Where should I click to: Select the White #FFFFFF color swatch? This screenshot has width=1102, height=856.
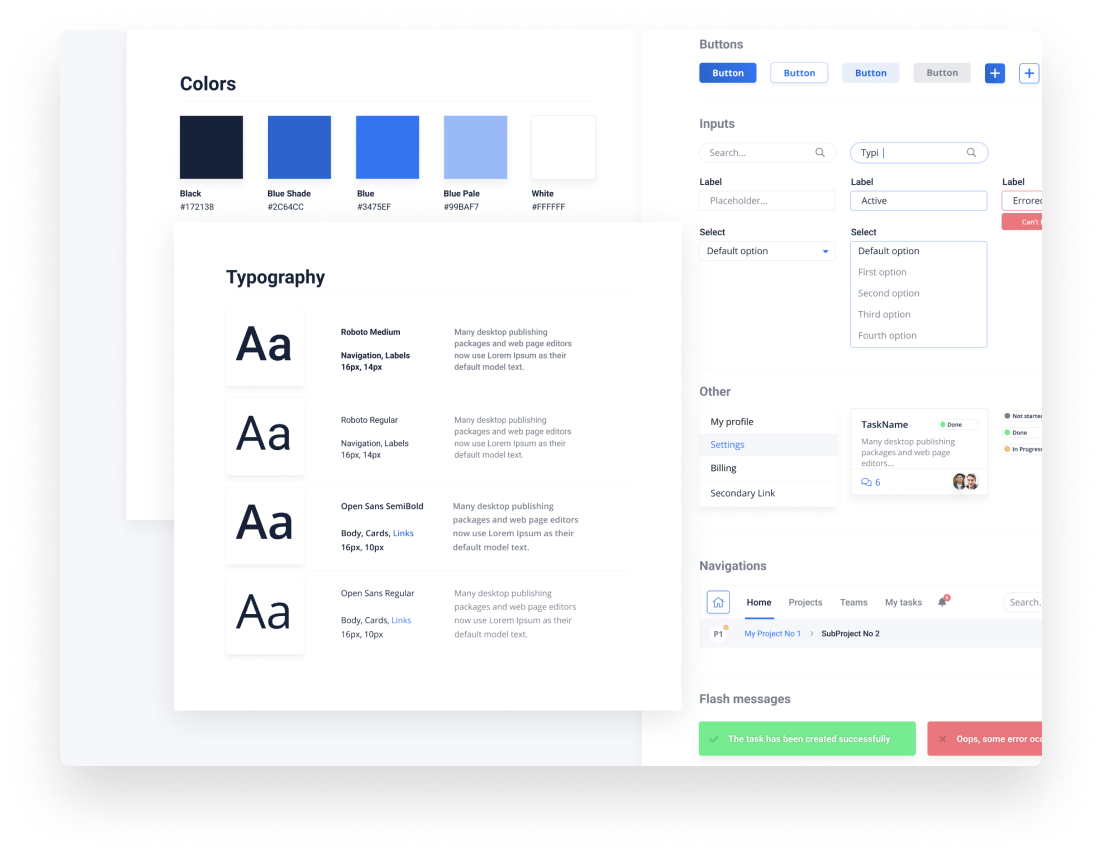564,148
